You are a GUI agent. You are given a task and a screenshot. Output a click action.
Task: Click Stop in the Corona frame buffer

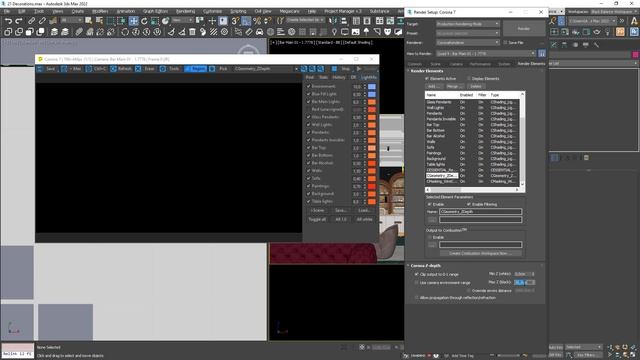[x=342, y=69]
